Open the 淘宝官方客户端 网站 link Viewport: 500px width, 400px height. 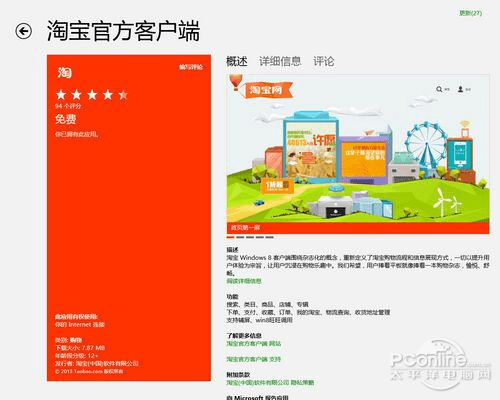click(x=254, y=343)
